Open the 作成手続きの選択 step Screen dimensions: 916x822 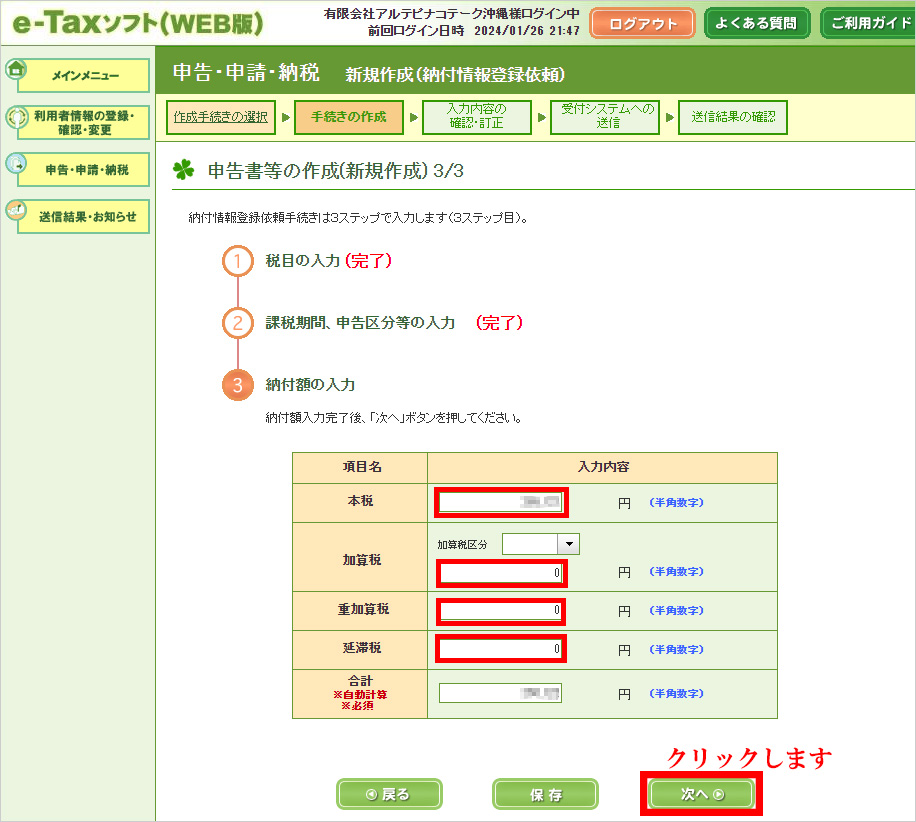point(221,116)
